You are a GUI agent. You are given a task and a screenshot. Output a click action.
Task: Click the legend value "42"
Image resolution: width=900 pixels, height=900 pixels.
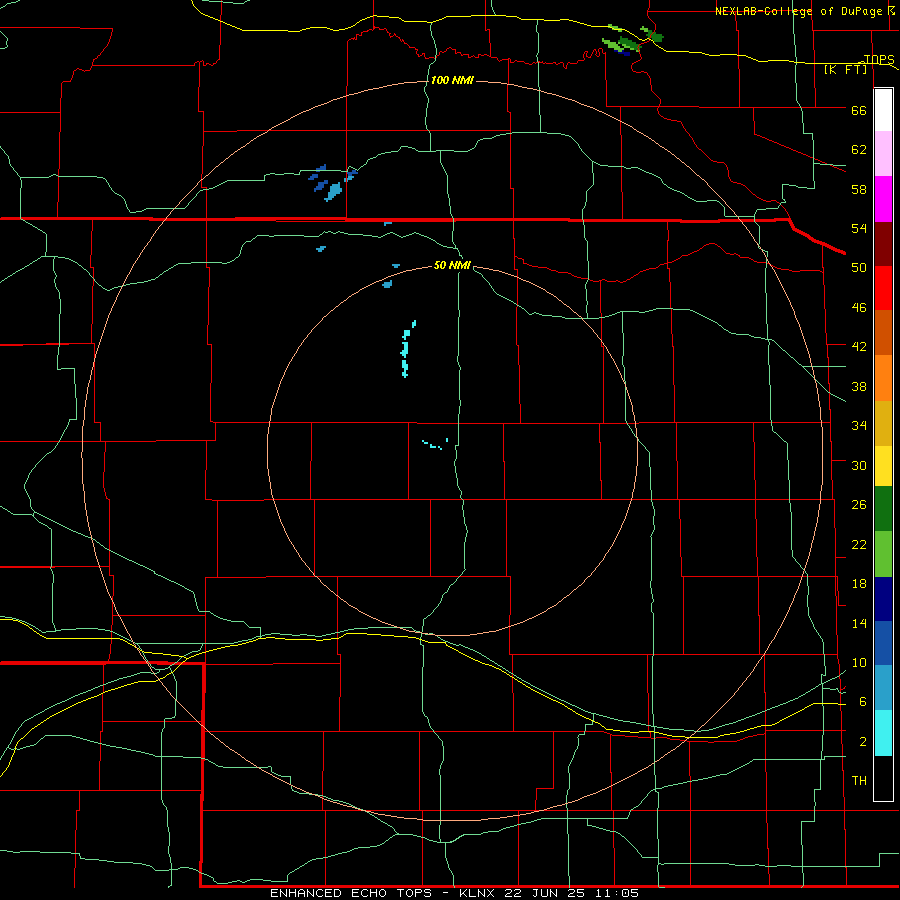(859, 347)
